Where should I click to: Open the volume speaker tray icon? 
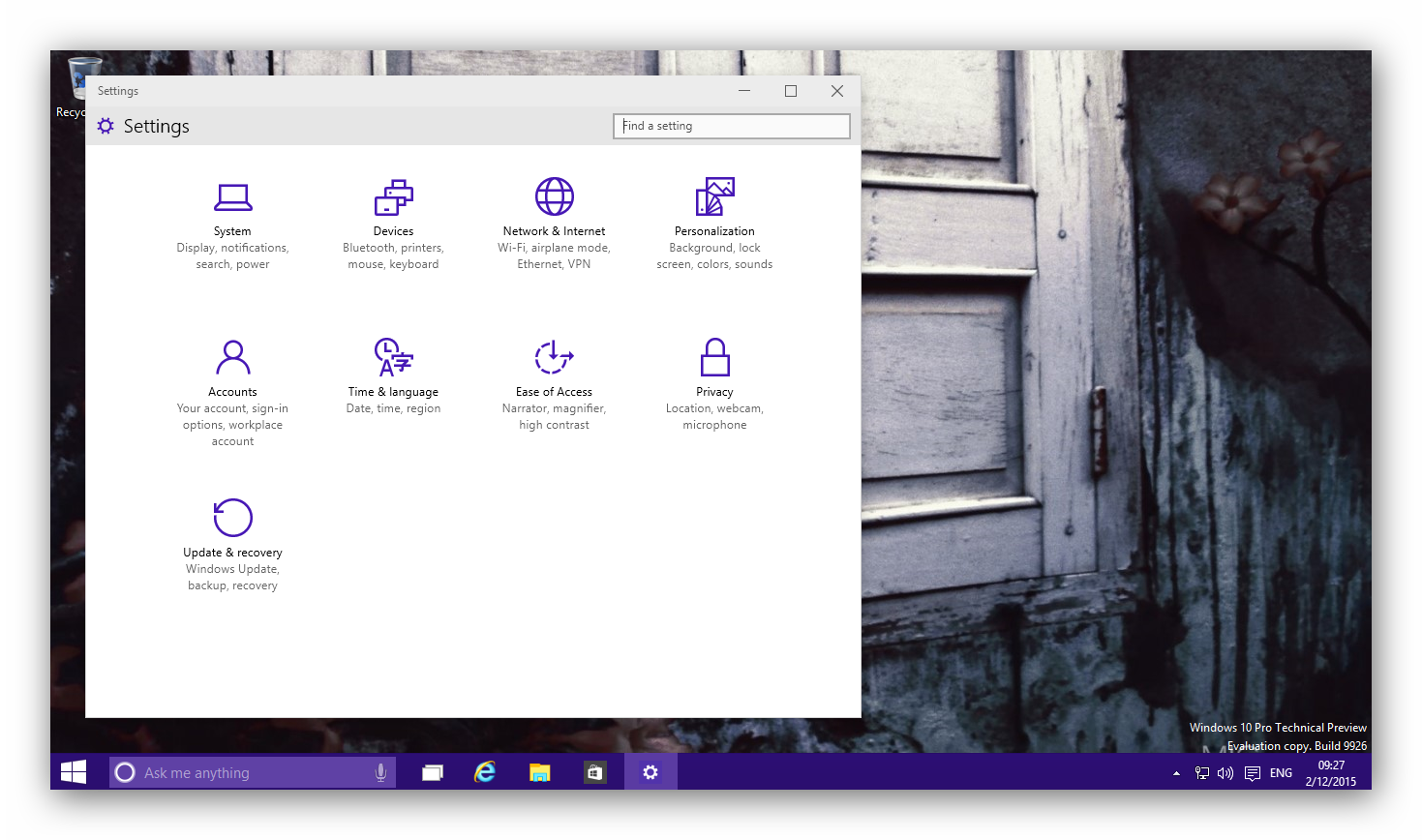[1225, 773]
